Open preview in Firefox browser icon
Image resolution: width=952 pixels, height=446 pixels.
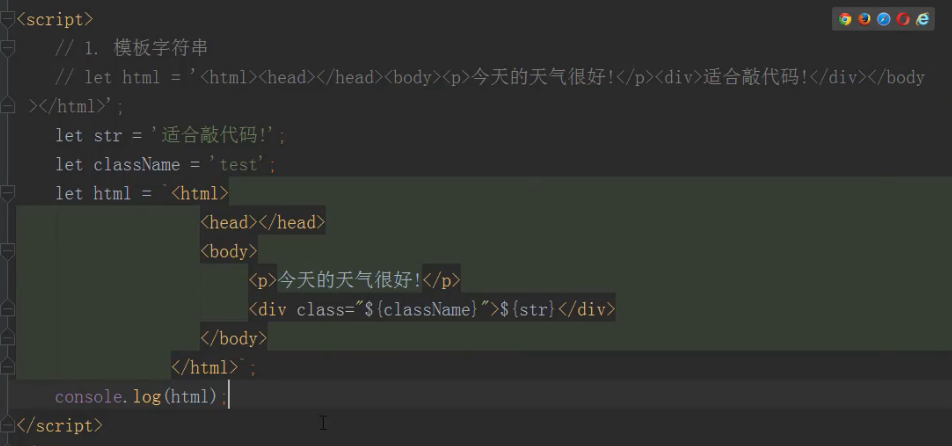click(864, 19)
